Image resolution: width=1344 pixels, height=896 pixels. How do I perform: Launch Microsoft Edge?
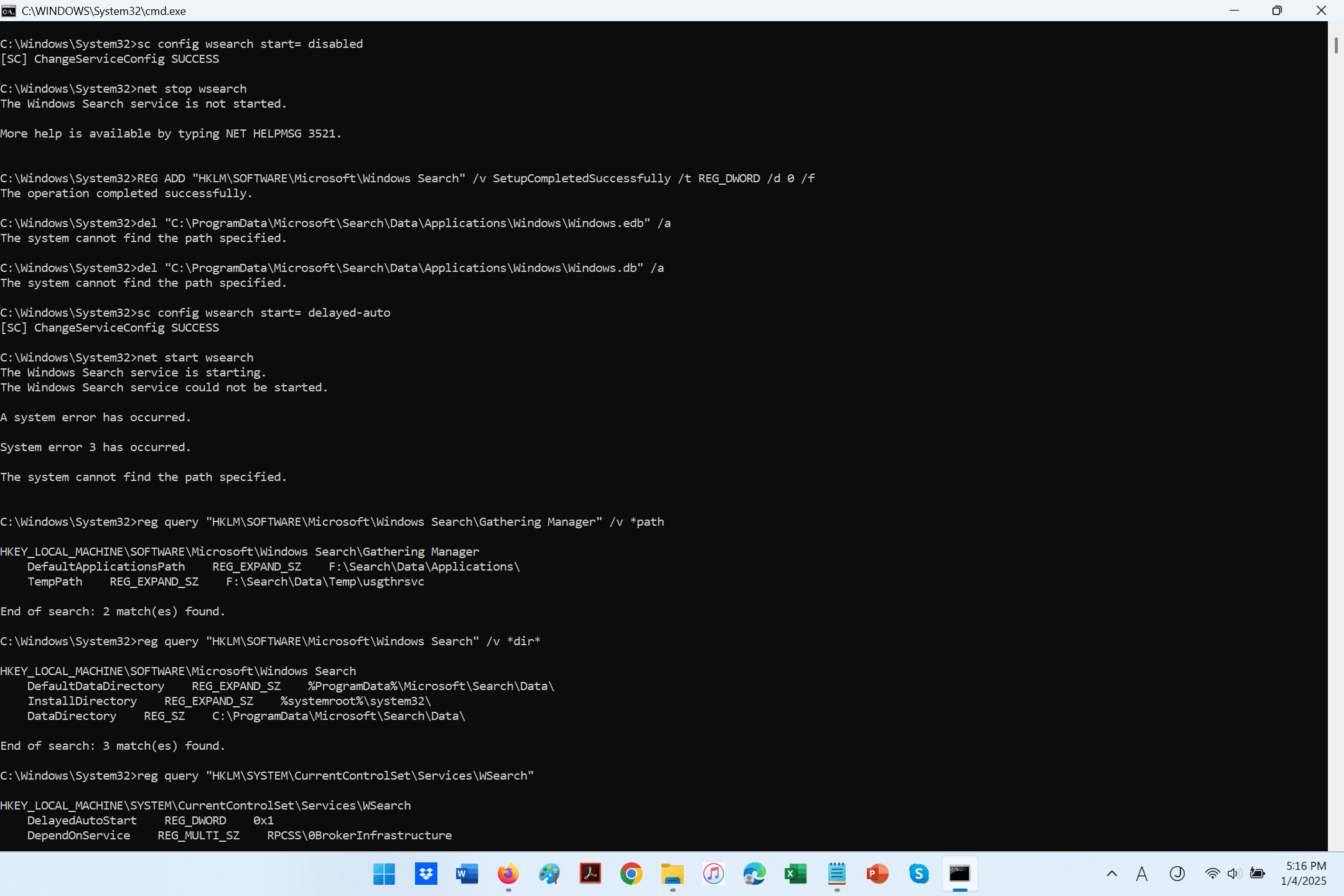754,874
